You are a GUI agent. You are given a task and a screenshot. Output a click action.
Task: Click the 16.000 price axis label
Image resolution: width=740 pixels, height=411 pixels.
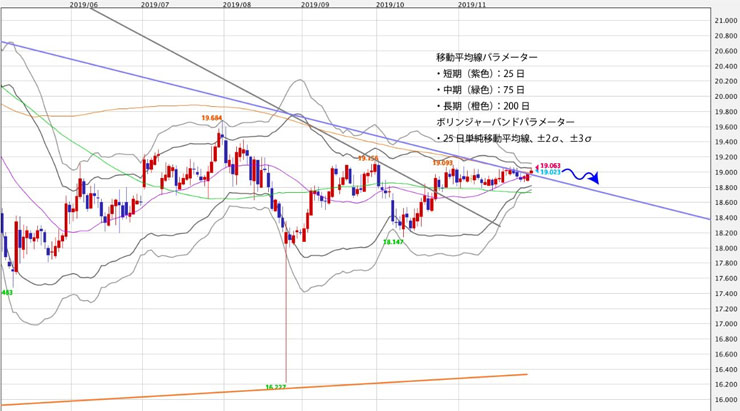pyautogui.click(x=726, y=400)
